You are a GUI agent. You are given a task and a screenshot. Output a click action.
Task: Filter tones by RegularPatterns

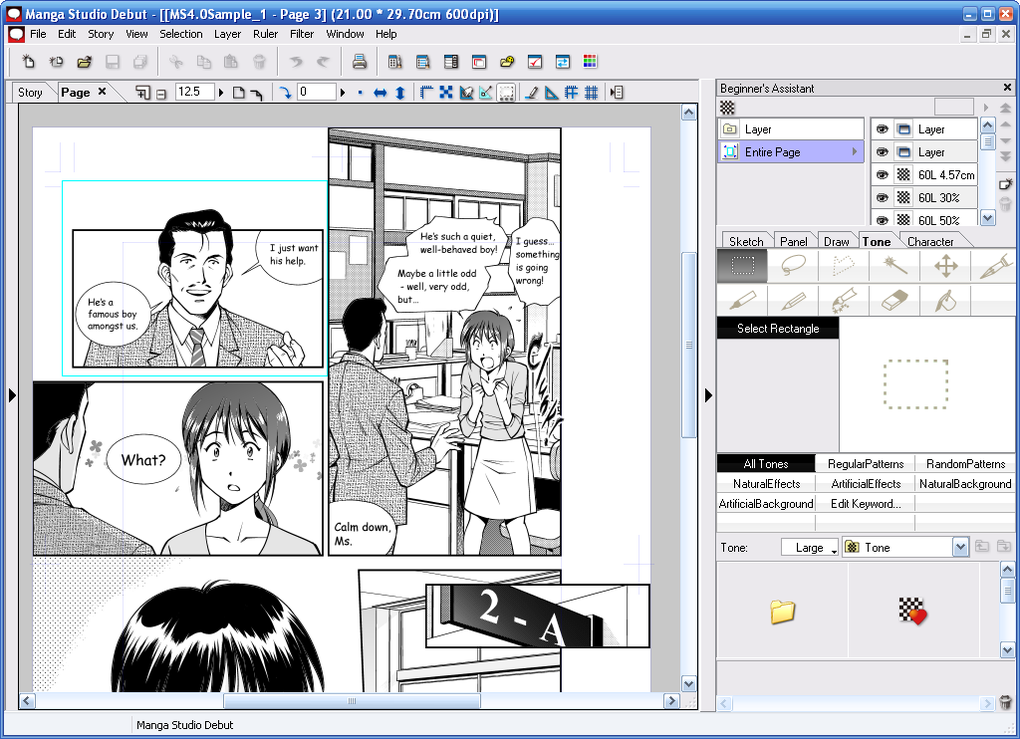click(x=865, y=464)
